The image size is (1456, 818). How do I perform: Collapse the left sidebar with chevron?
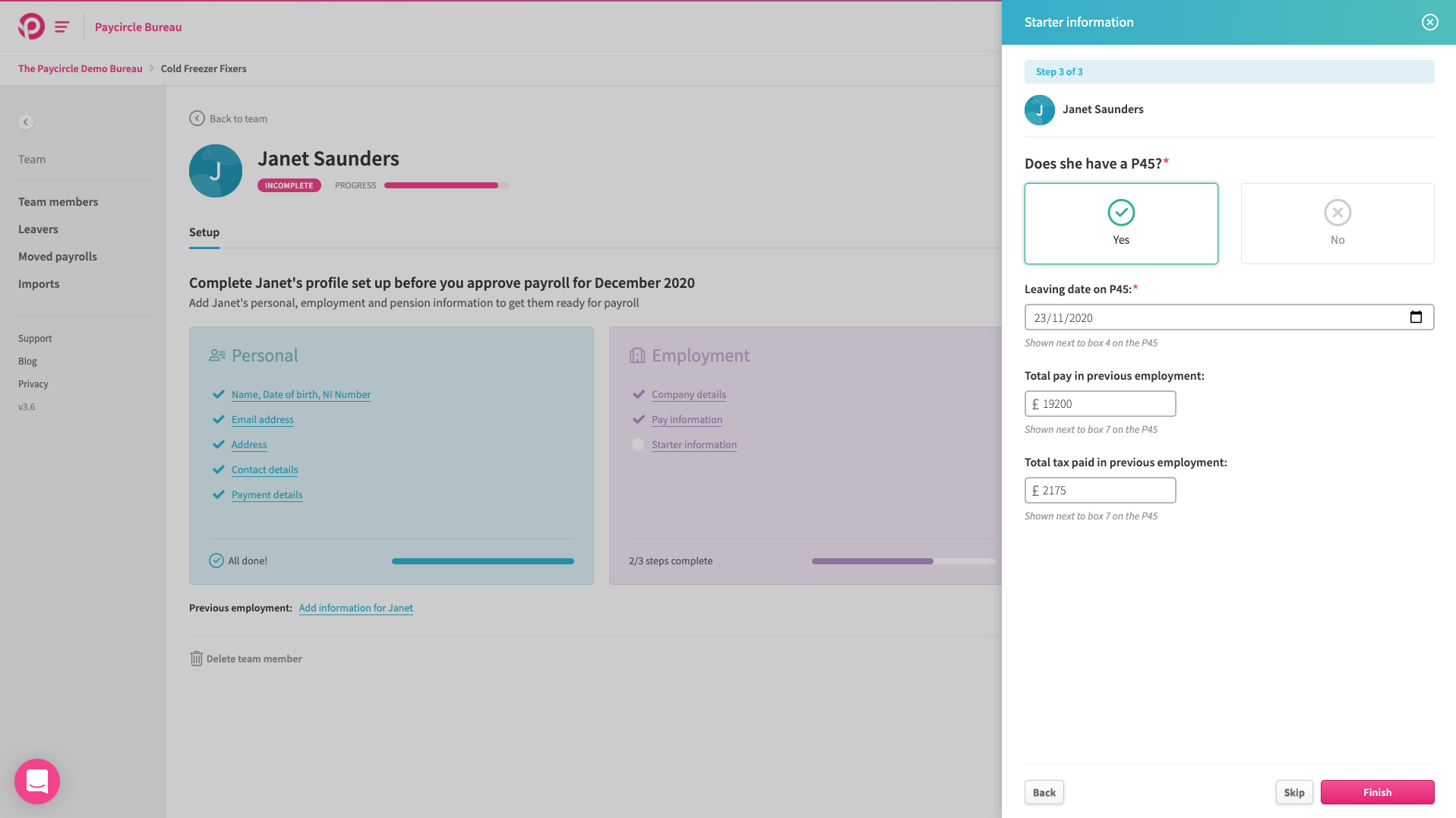(x=26, y=122)
